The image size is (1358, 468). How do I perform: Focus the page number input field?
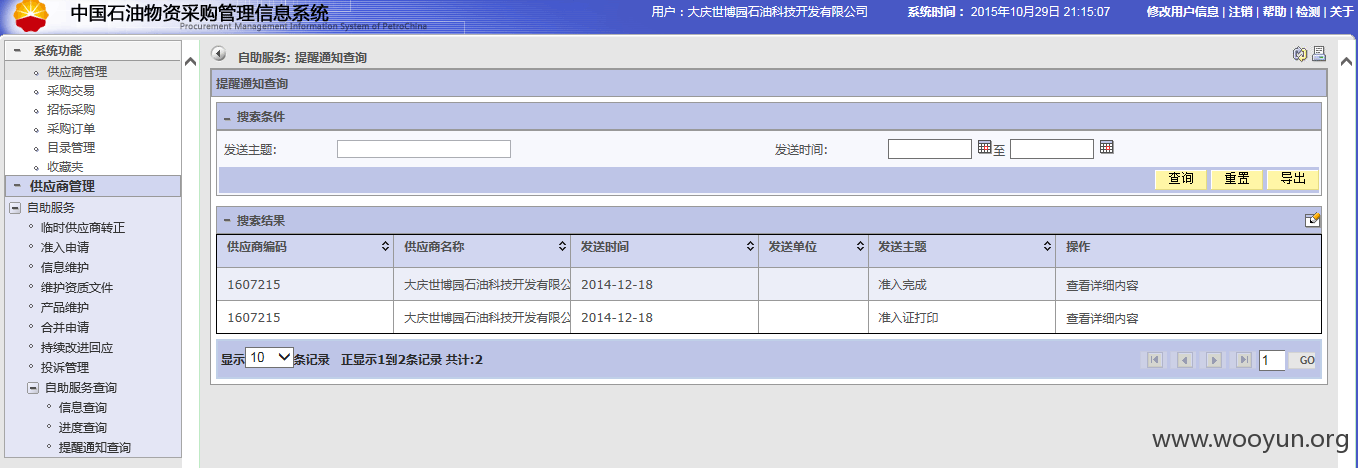[x=1272, y=361]
